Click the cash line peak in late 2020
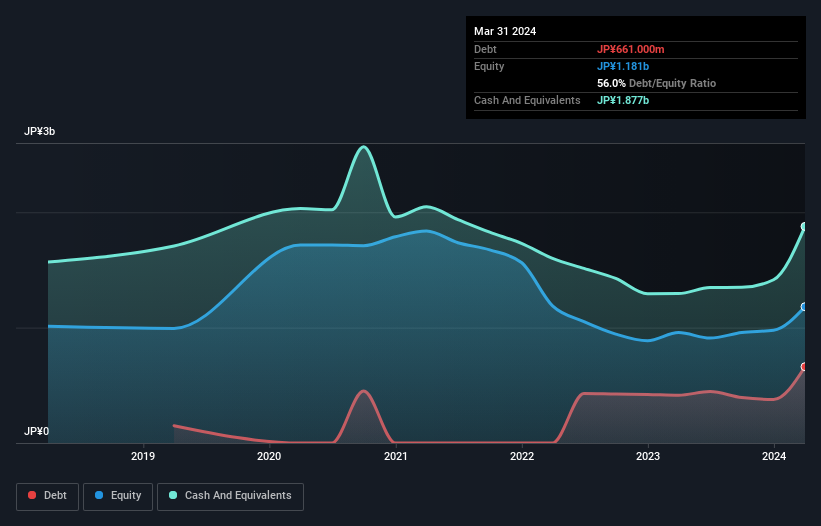Screen dimensions: 821x526 click(363, 147)
